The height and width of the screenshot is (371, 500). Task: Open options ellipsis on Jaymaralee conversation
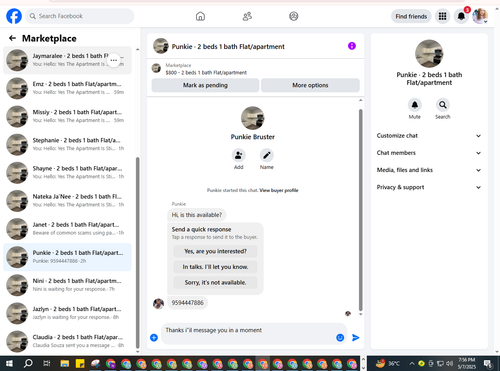[x=114, y=60]
